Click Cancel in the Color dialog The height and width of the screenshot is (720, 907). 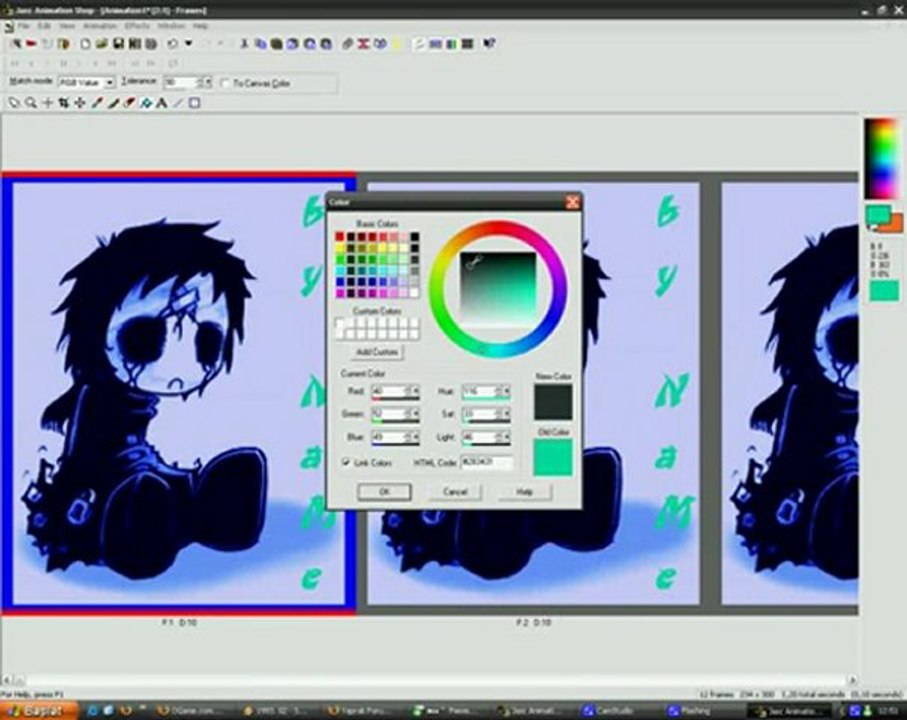455,492
